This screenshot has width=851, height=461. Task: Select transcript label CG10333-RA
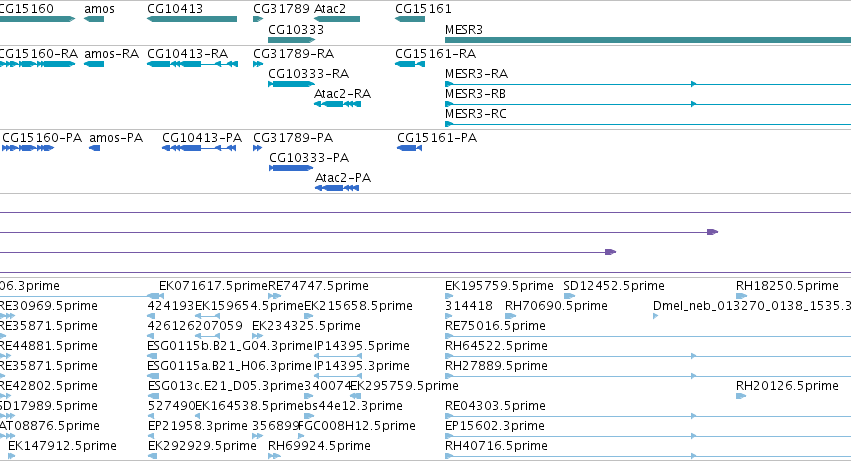pyautogui.click(x=308, y=73)
